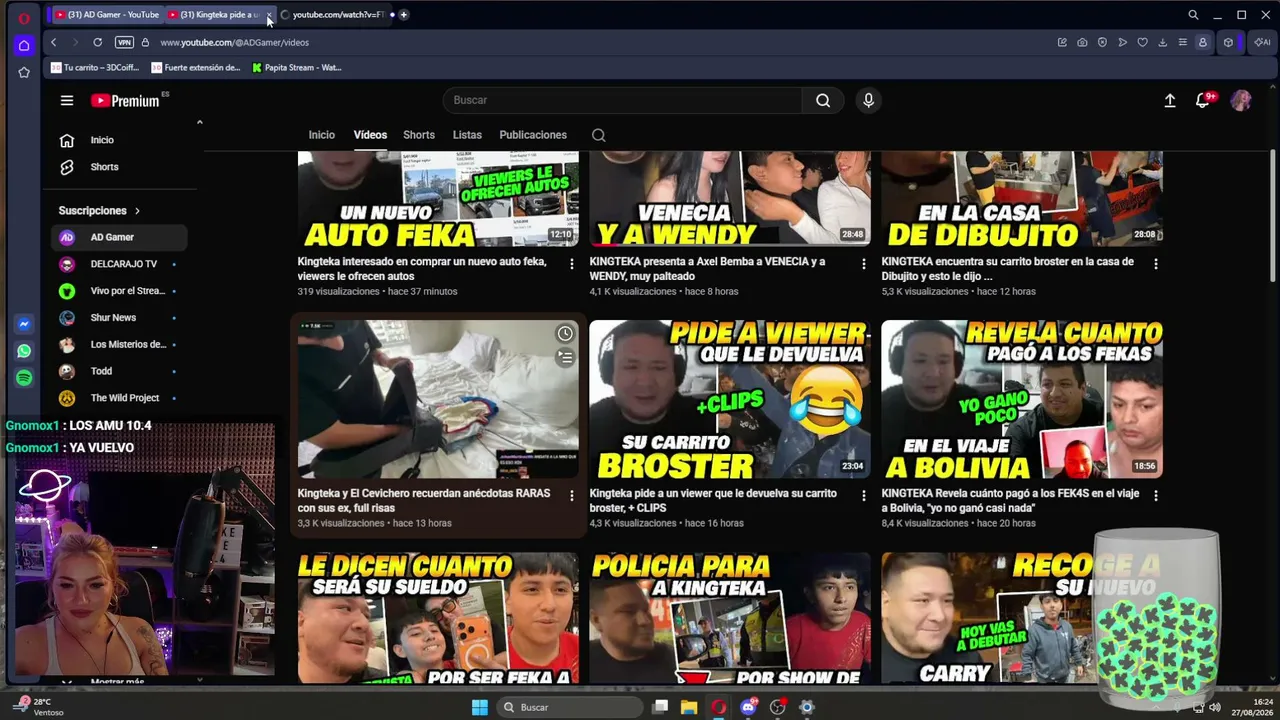Toggle the Opera VPN badge
The height and width of the screenshot is (720, 1280).
point(124,42)
